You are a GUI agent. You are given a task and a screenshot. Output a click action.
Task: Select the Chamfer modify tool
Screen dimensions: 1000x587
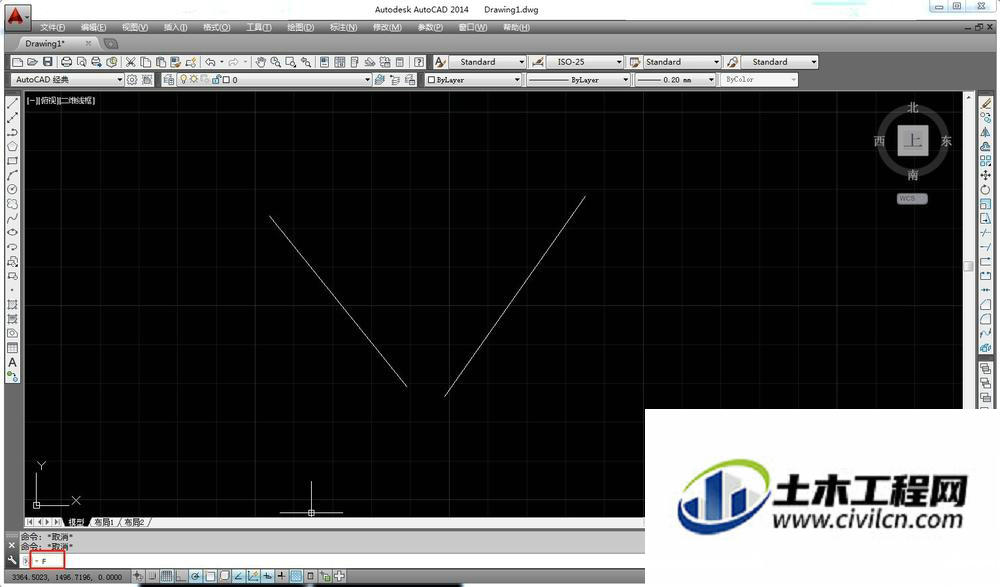click(985, 304)
